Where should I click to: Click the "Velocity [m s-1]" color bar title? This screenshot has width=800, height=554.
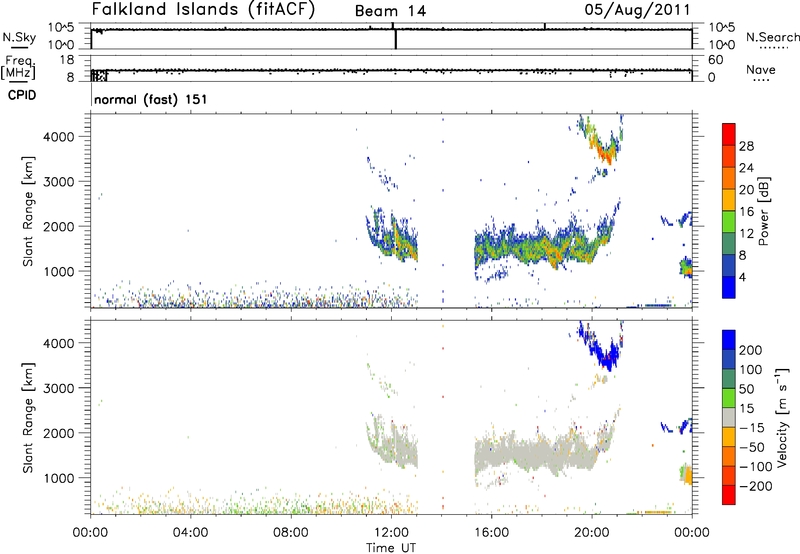782,417
